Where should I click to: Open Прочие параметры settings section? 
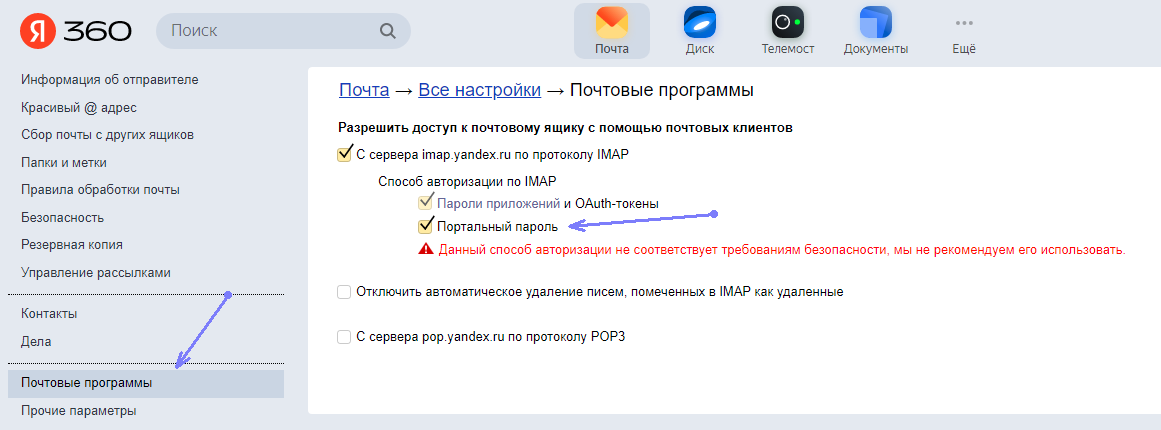78,411
